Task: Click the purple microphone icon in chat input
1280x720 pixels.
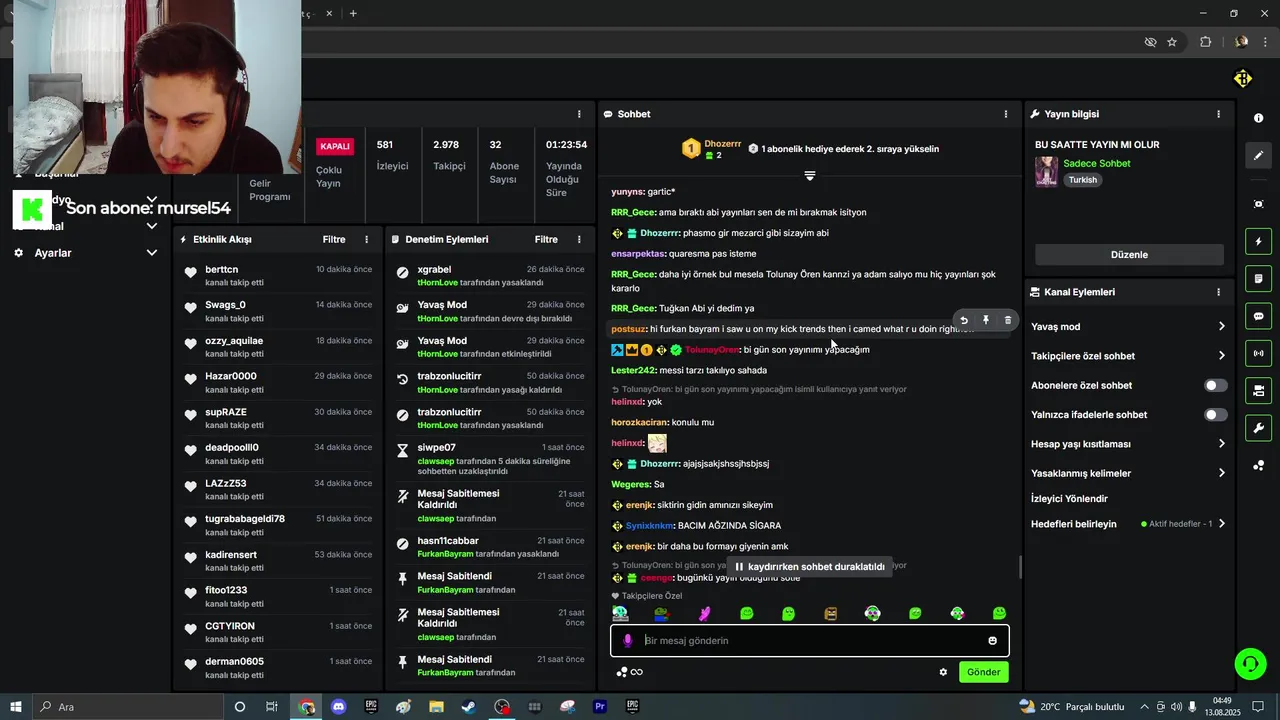Action: (x=628, y=641)
